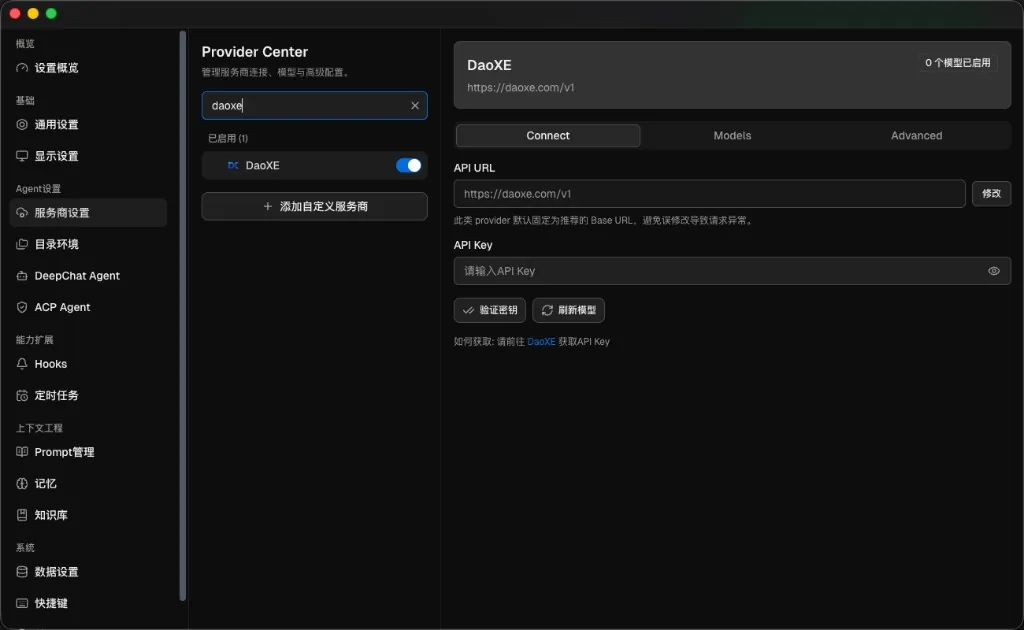Screen dimensions: 1024x630
Task: Open 定时任务 scheduled tasks
Action: pyautogui.click(x=88, y=395)
